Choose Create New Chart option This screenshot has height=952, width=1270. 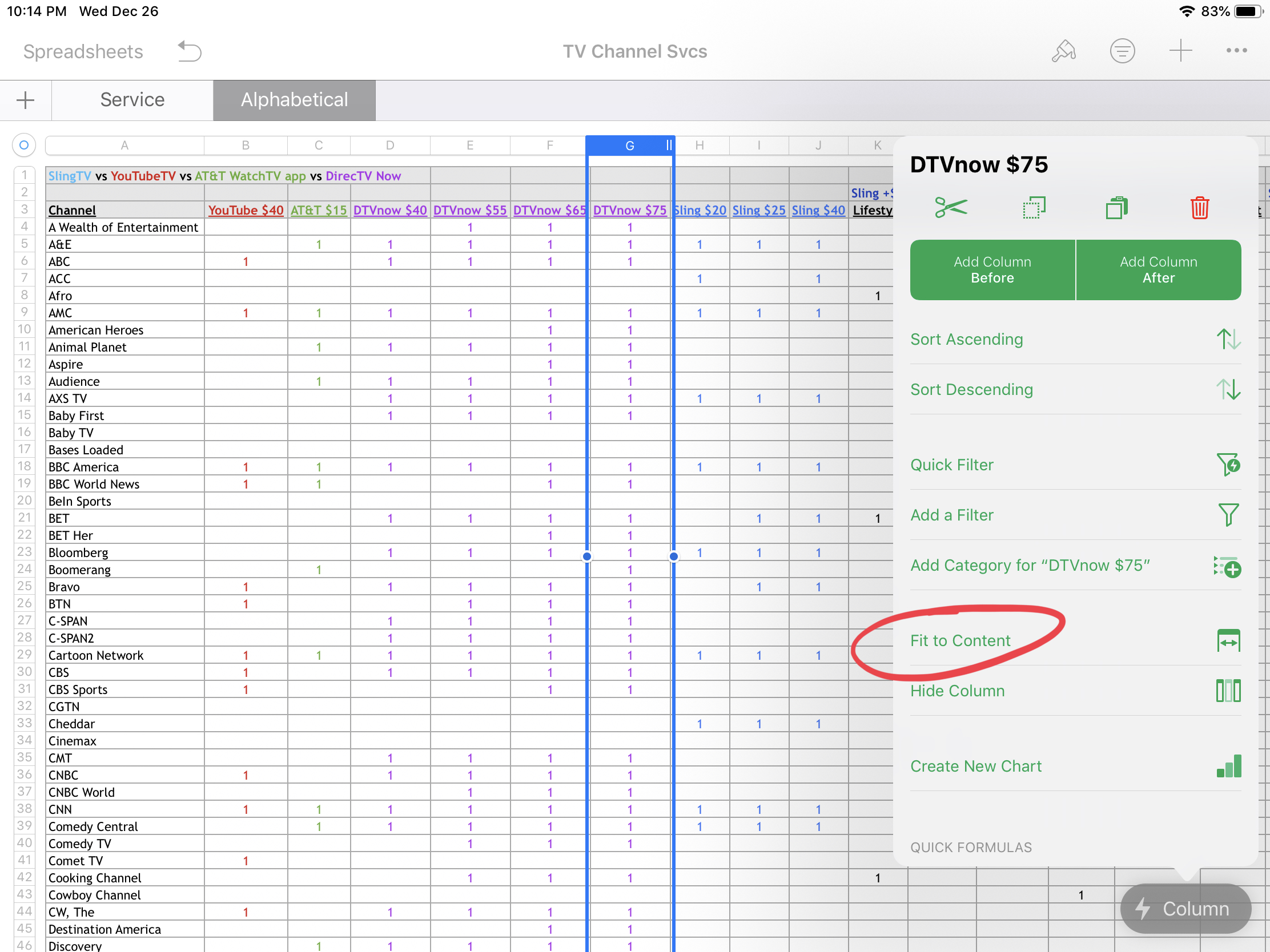pyautogui.click(x=1075, y=766)
